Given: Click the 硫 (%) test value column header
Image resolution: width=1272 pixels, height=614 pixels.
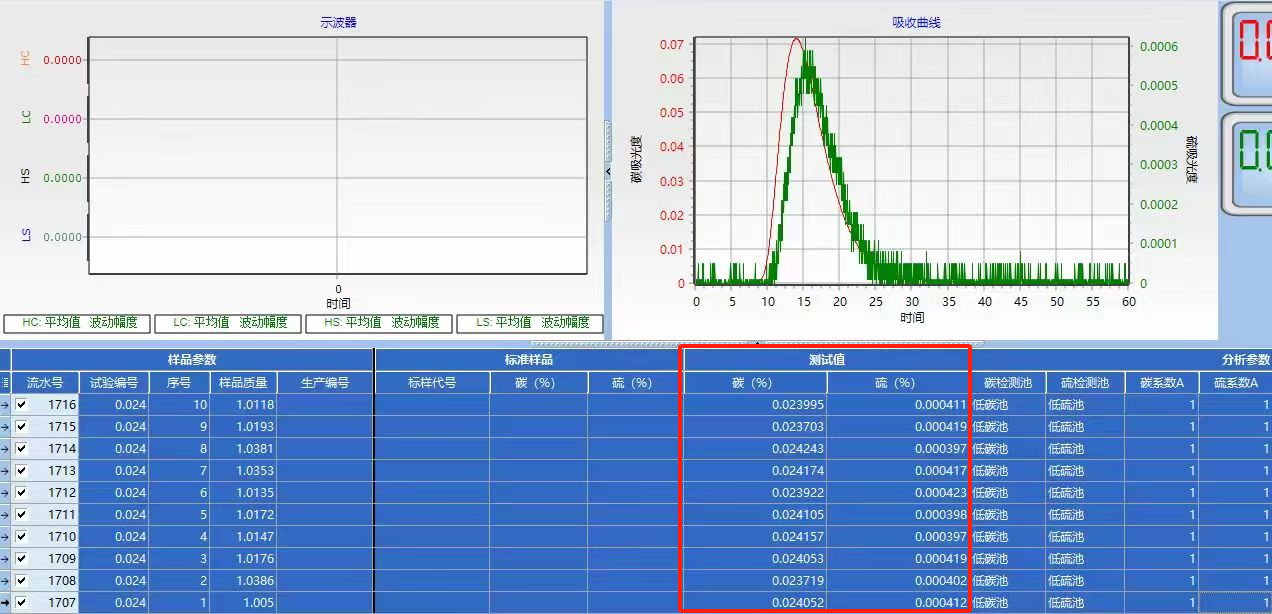Looking at the screenshot, I should coord(899,382).
